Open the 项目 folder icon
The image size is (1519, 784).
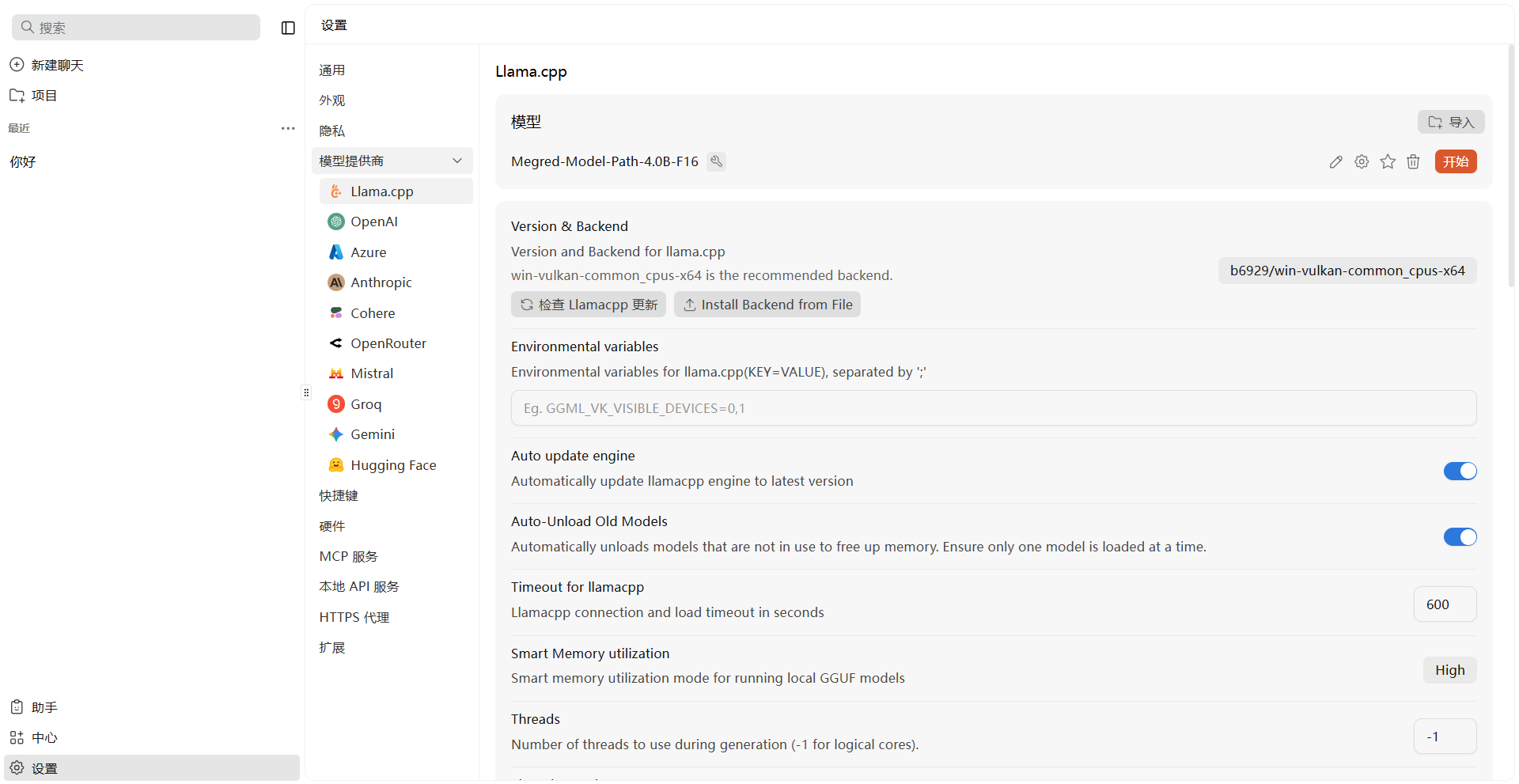(17, 95)
